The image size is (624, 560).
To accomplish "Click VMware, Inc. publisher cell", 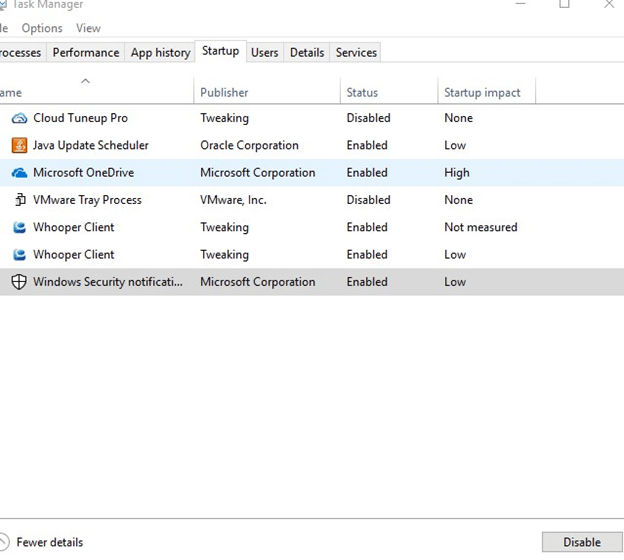I will point(233,200).
